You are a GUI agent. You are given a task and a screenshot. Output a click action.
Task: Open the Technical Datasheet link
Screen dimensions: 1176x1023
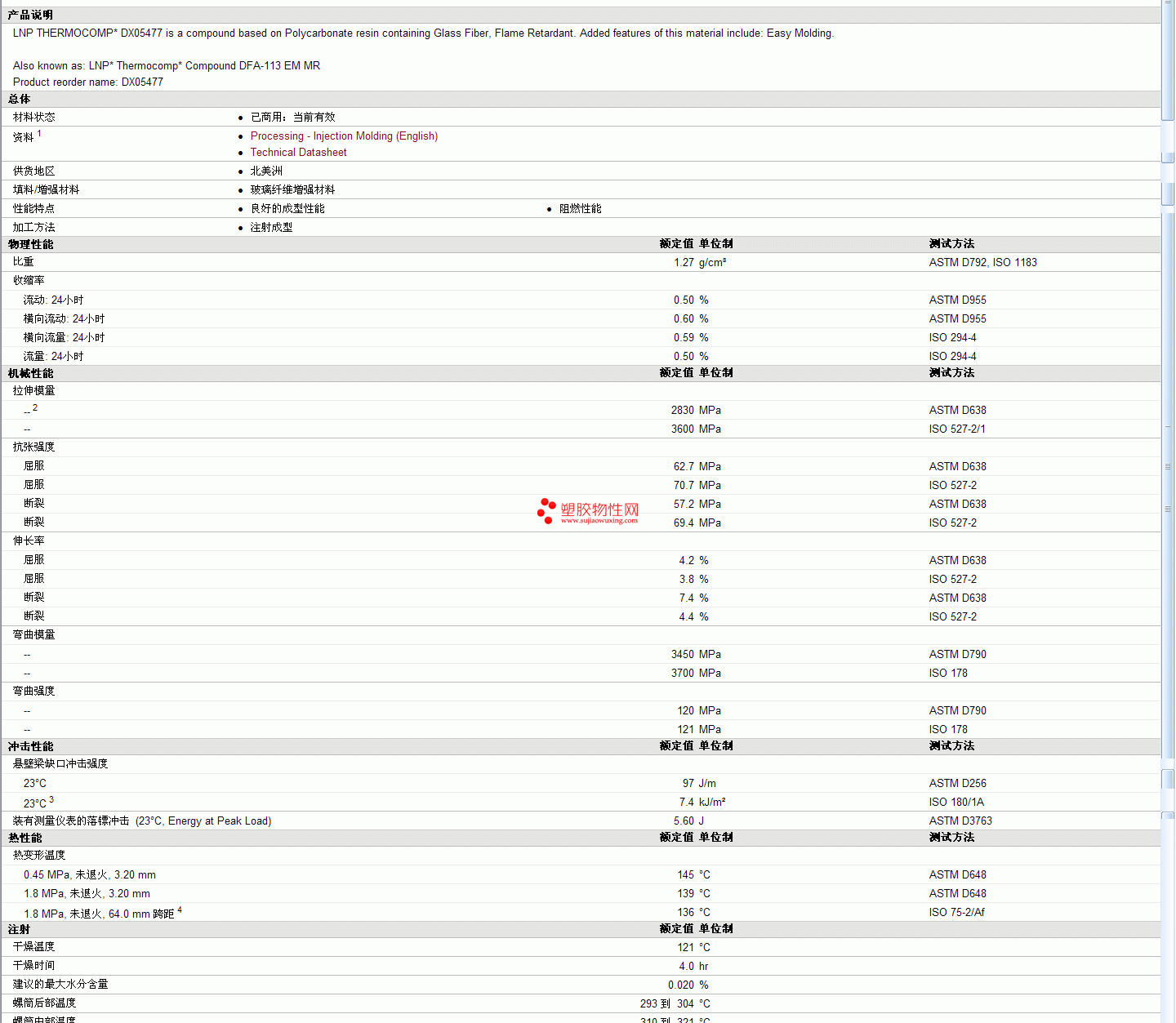coord(298,153)
